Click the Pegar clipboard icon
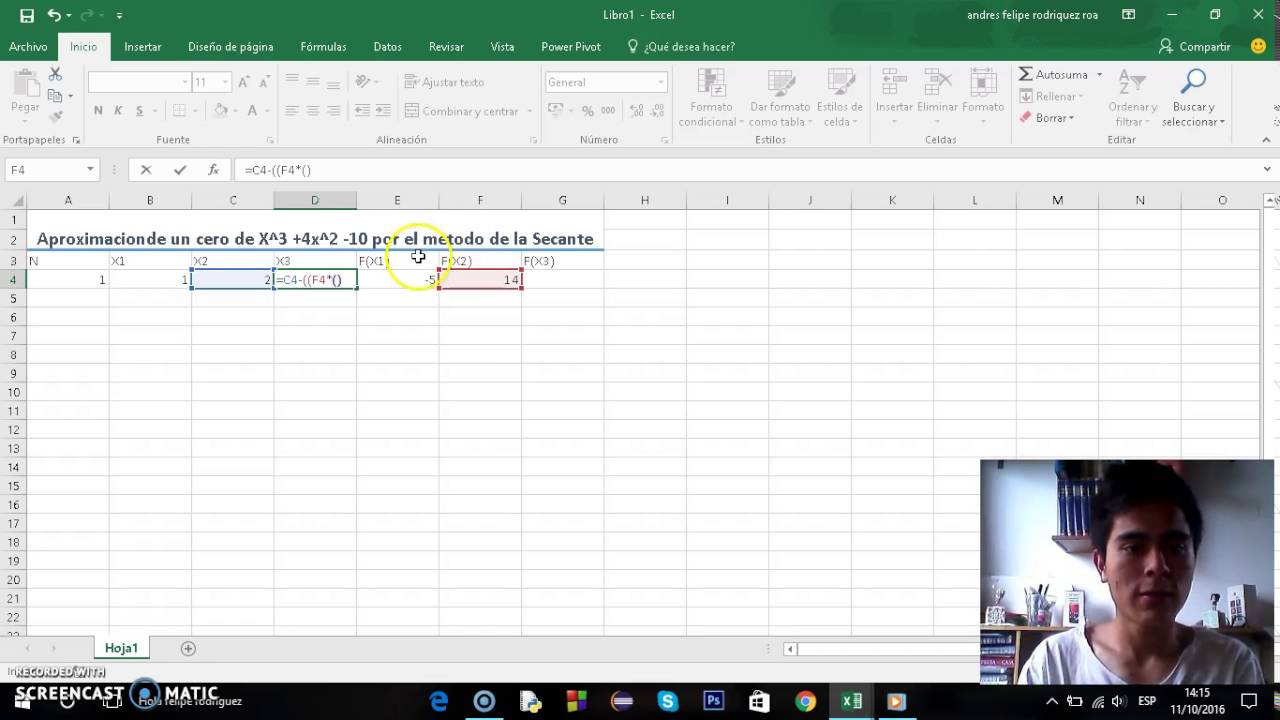The height and width of the screenshot is (720, 1280). click(25, 93)
